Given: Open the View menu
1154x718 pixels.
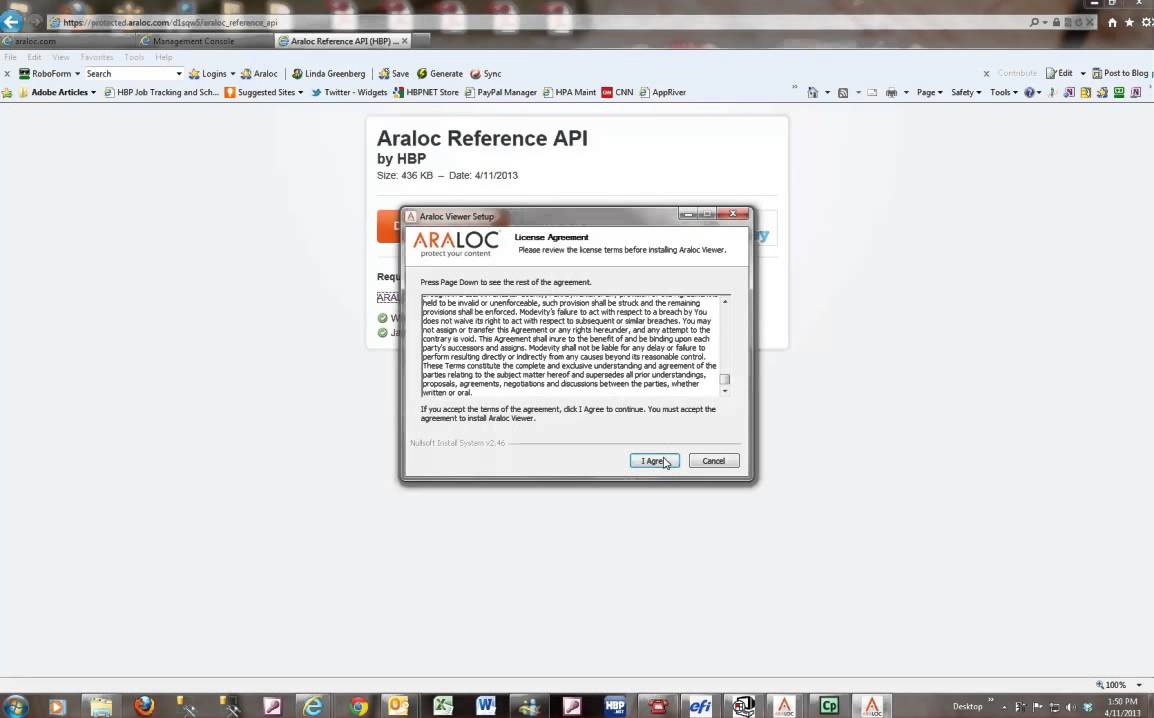Looking at the screenshot, I should [x=61, y=57].
